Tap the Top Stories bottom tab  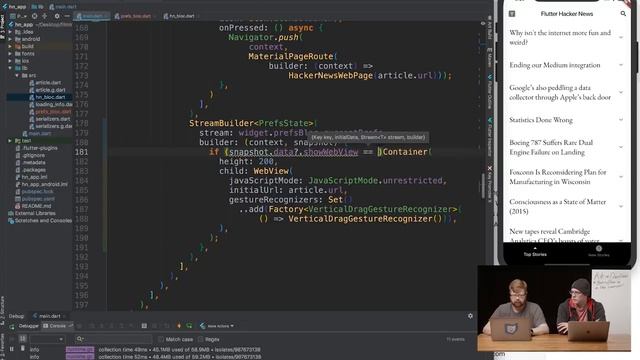tap(535, 251)
